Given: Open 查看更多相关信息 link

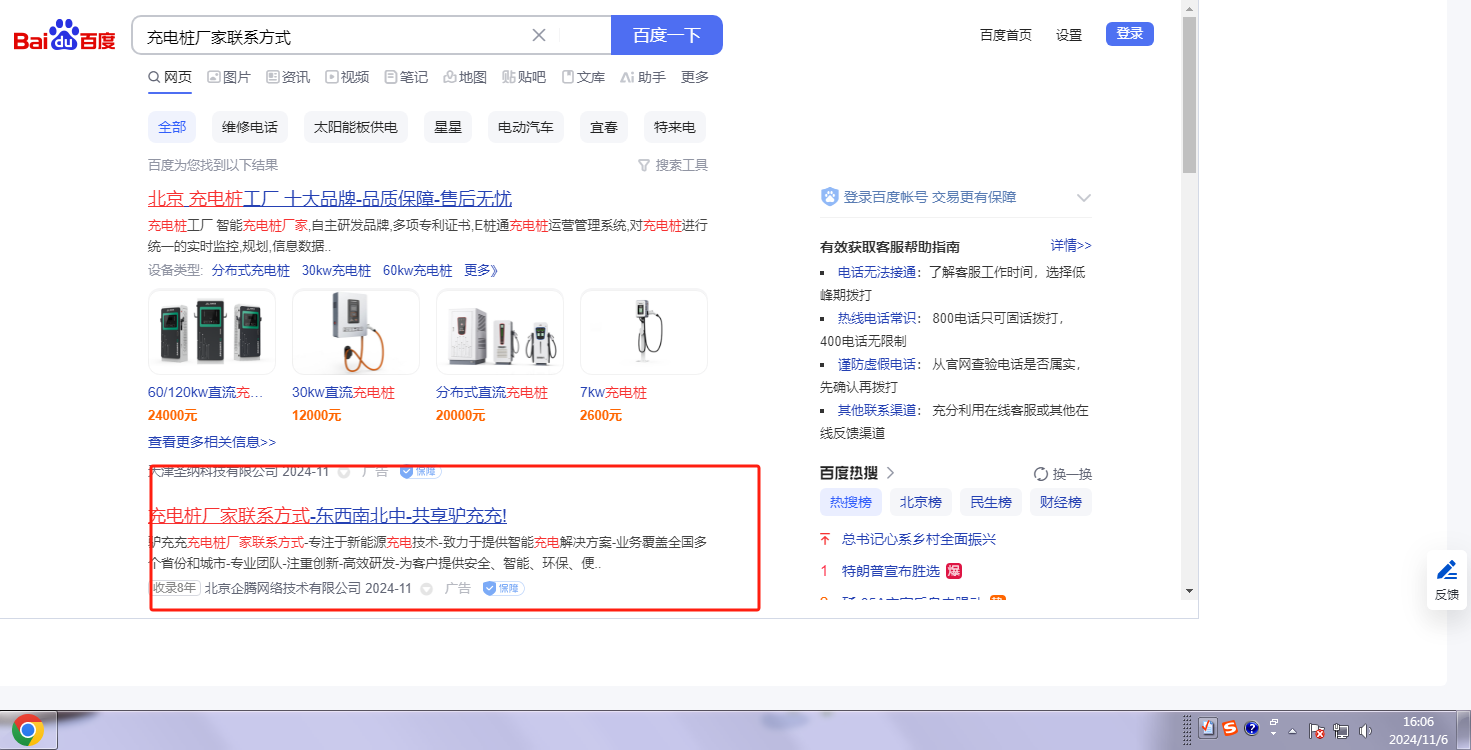Looking at the screenshot, I should pos(212,441).
